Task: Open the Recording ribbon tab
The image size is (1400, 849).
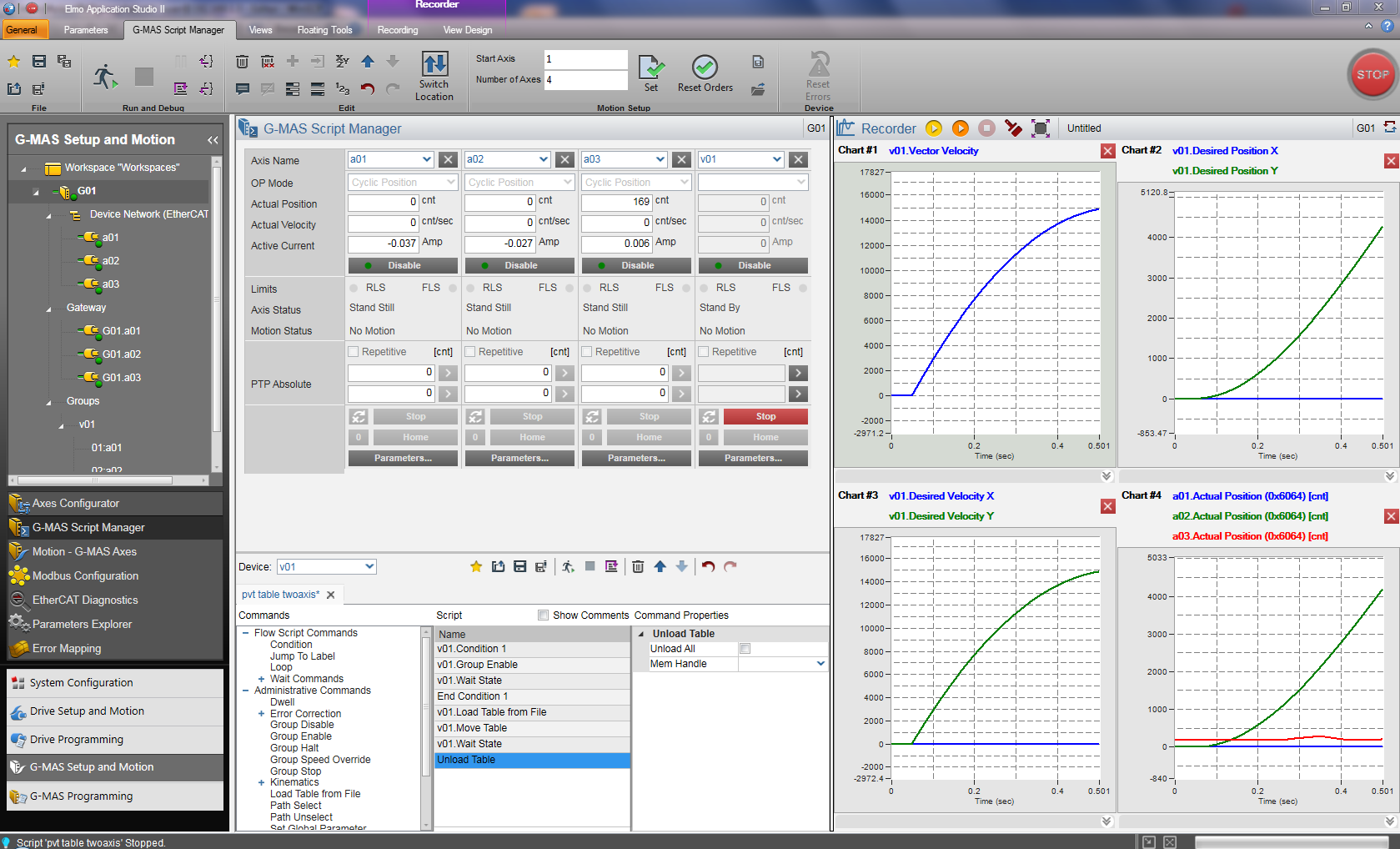Action: pos(398,30)
